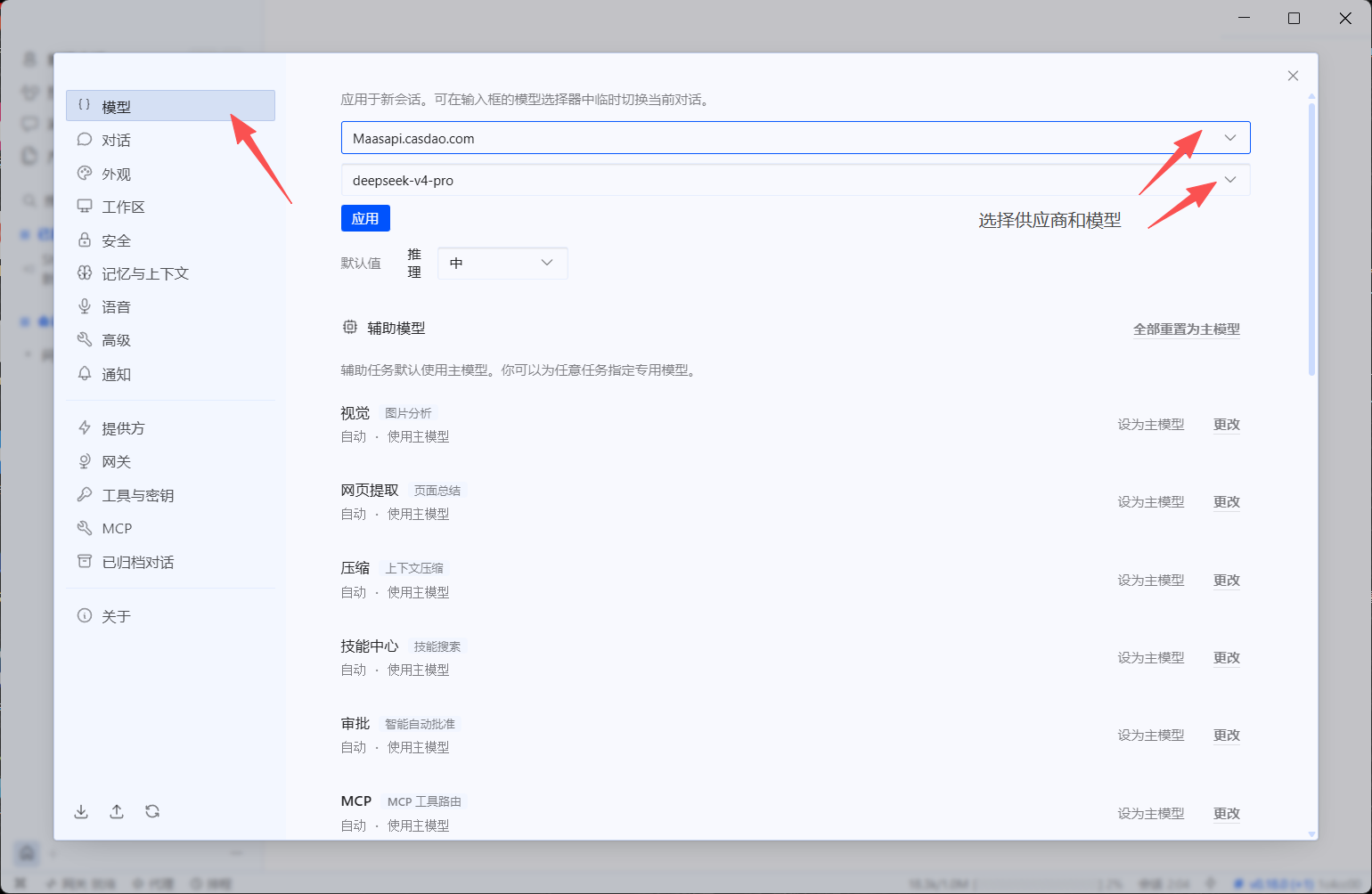Click the upload icon at sidebar bottom
The image size is (1372, 894).
click(x=117, y=811)
